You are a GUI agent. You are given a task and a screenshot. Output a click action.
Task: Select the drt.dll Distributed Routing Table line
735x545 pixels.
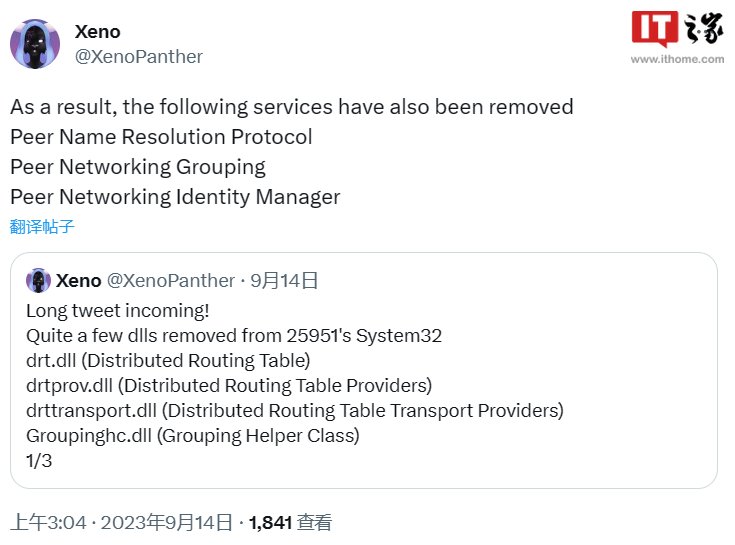[x=168, y=360]
